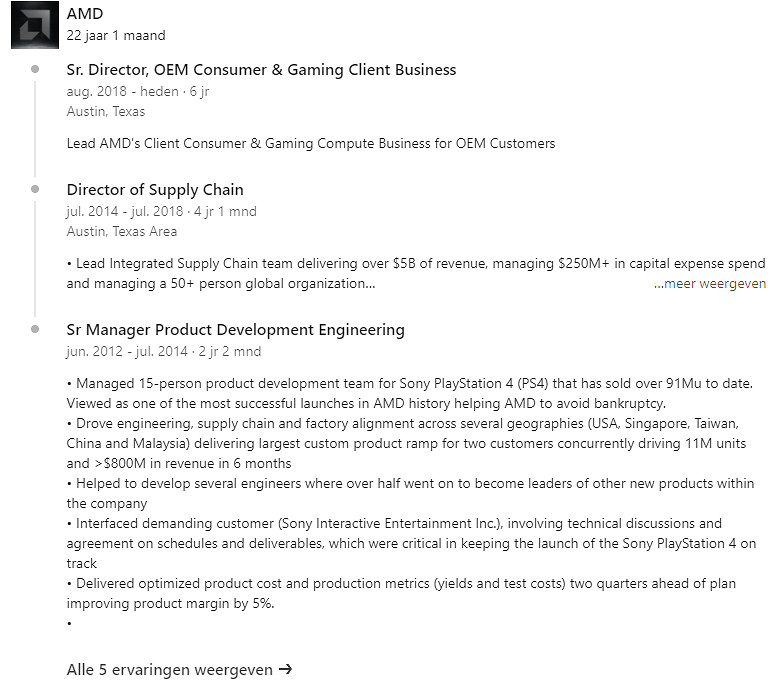Open the AMD company name link
Image resolution: width=781 pixels, height=695 pixels.
pos(85,13)
